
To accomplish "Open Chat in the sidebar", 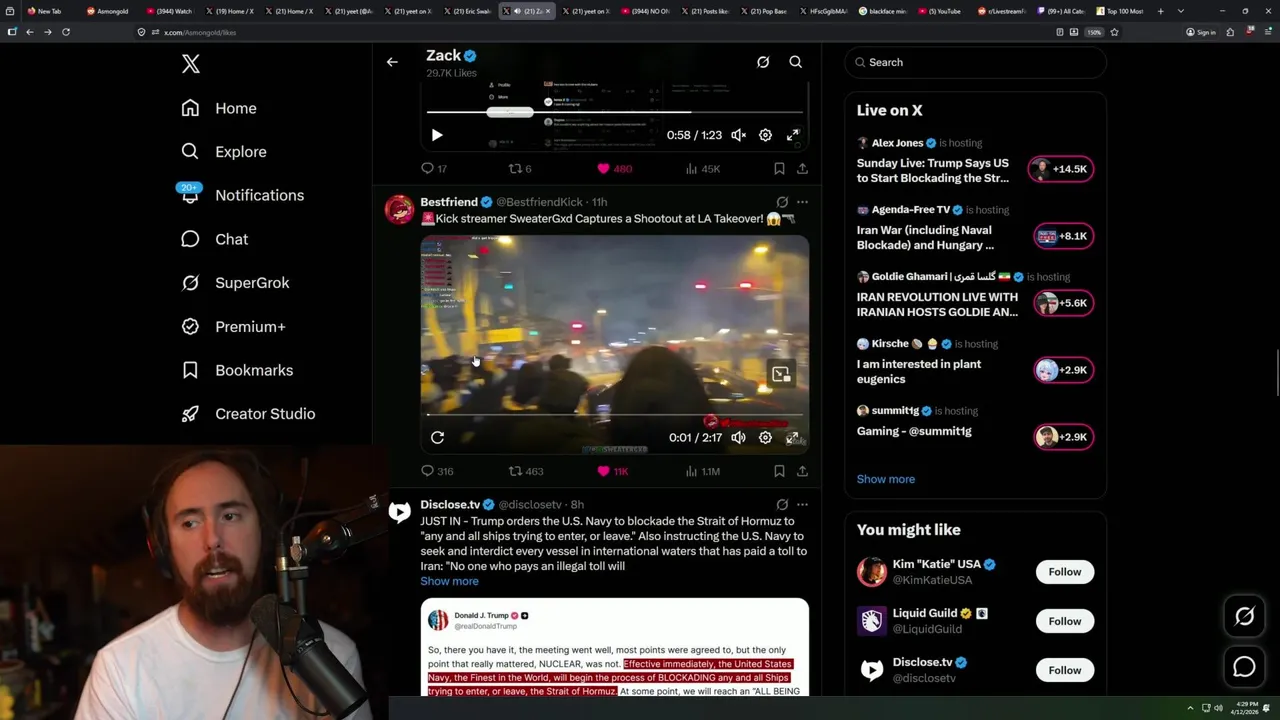I will [214, 239].
